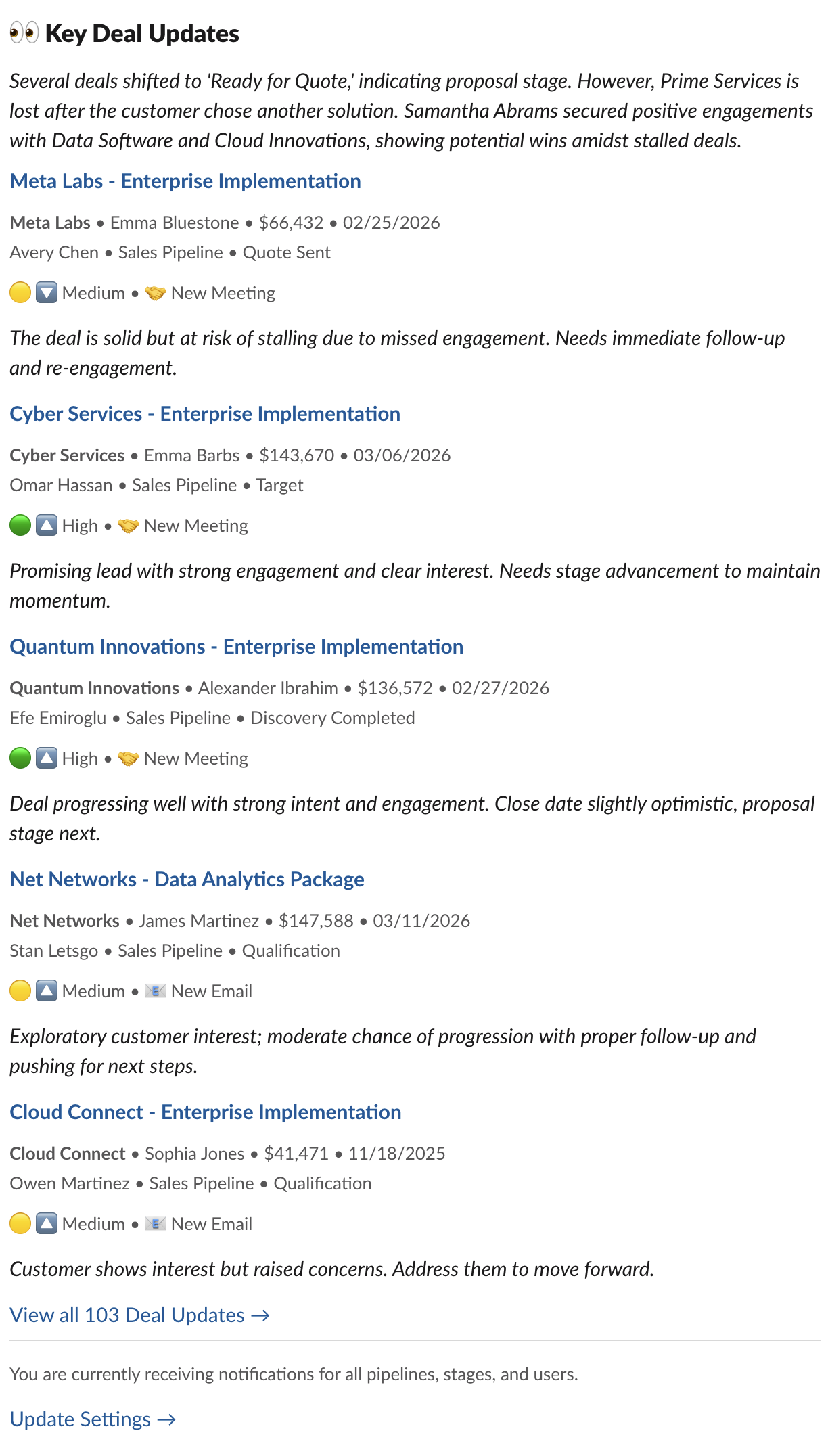Screen dimensions: 828x1456
Task: Click the up-arrow trend icon for Cloud Connect
Action: point(46,1224)
